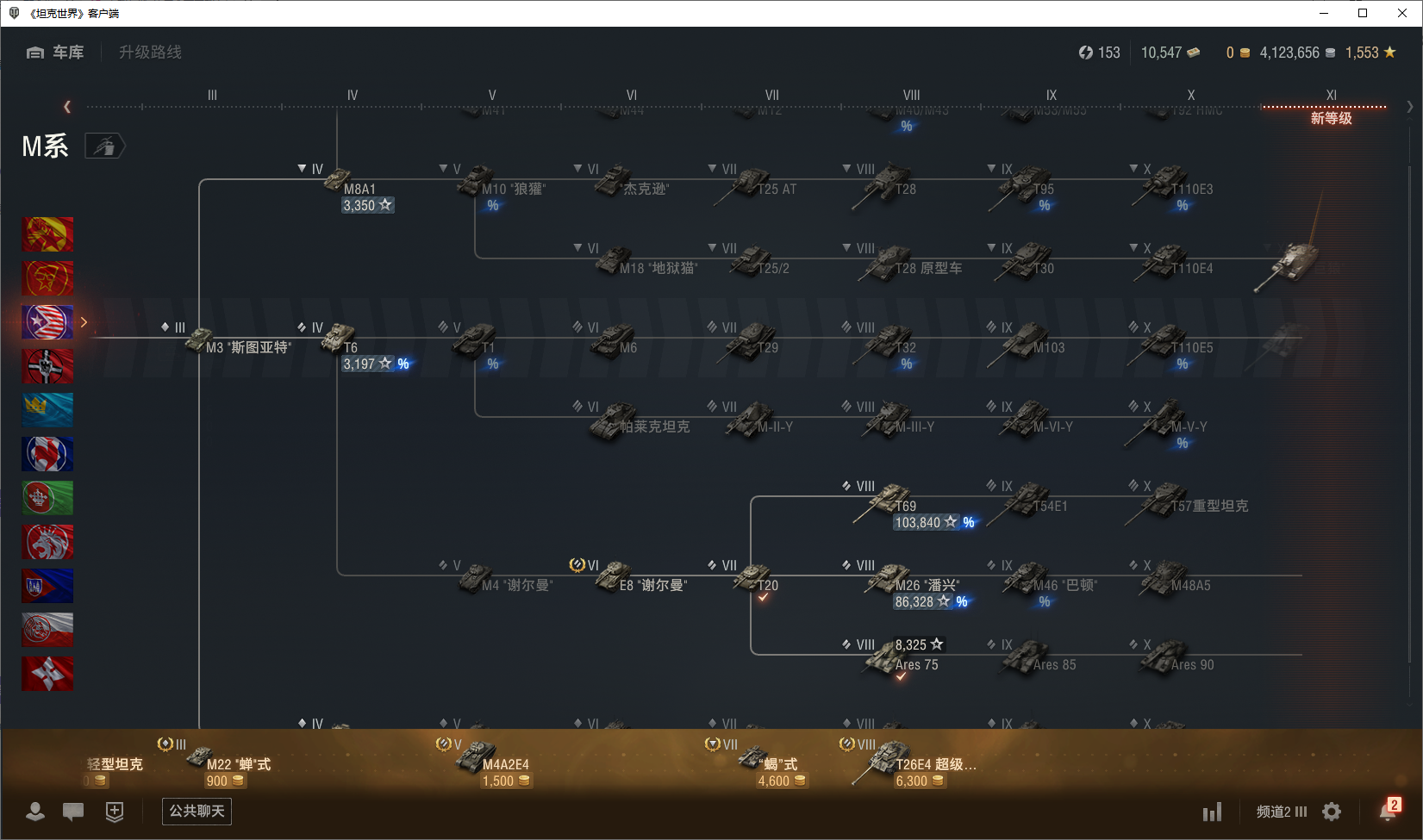The height and width of the screenshot is (840, 1423).
Task: Open the chat bubble icon
Action: [x=73, y=812]
